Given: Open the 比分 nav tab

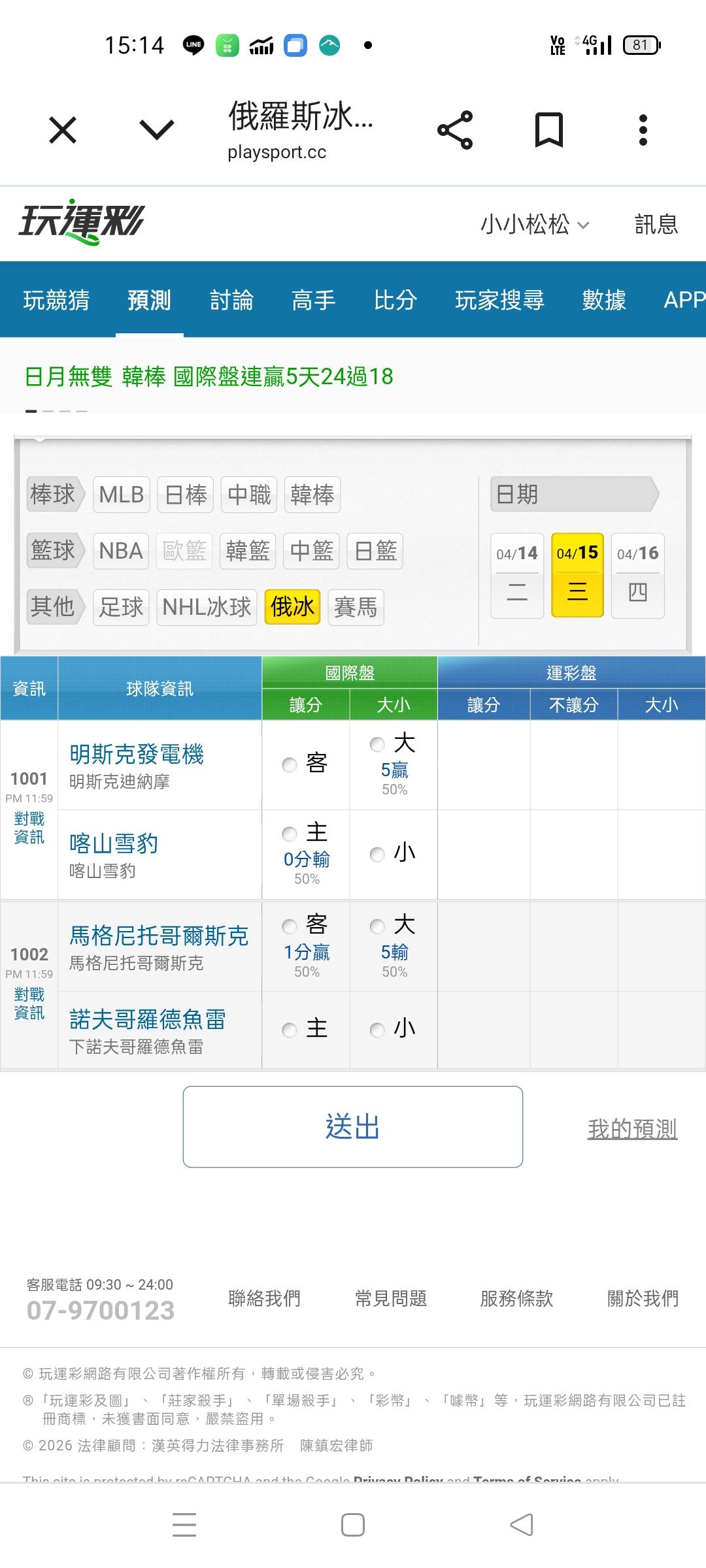Looking at the screenshot, I should (395, 300).
